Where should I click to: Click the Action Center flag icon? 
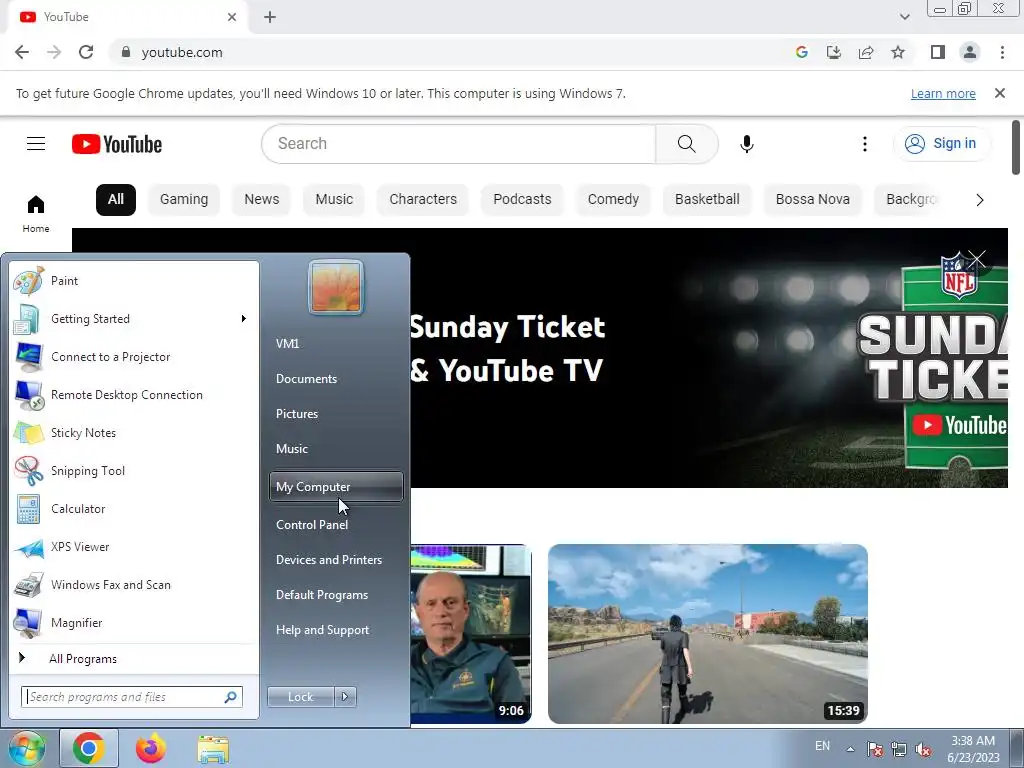pos(875,750)
